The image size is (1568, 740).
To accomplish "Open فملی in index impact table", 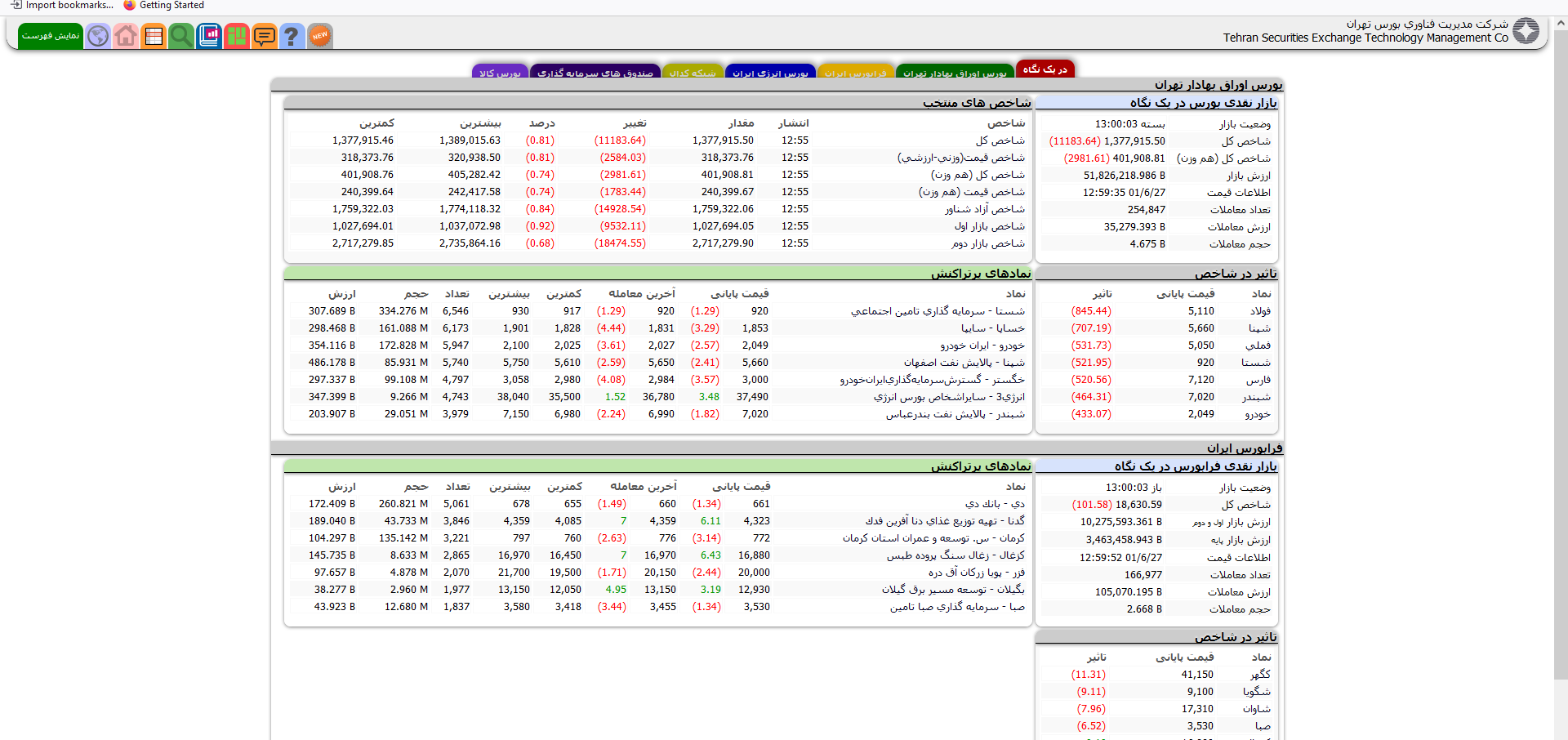I will coord(1258,345).
